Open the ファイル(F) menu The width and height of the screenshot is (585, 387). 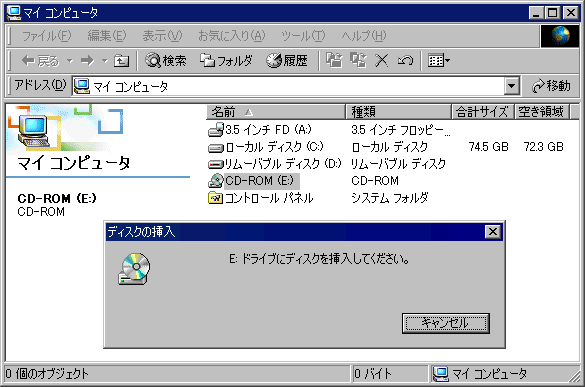46,36
